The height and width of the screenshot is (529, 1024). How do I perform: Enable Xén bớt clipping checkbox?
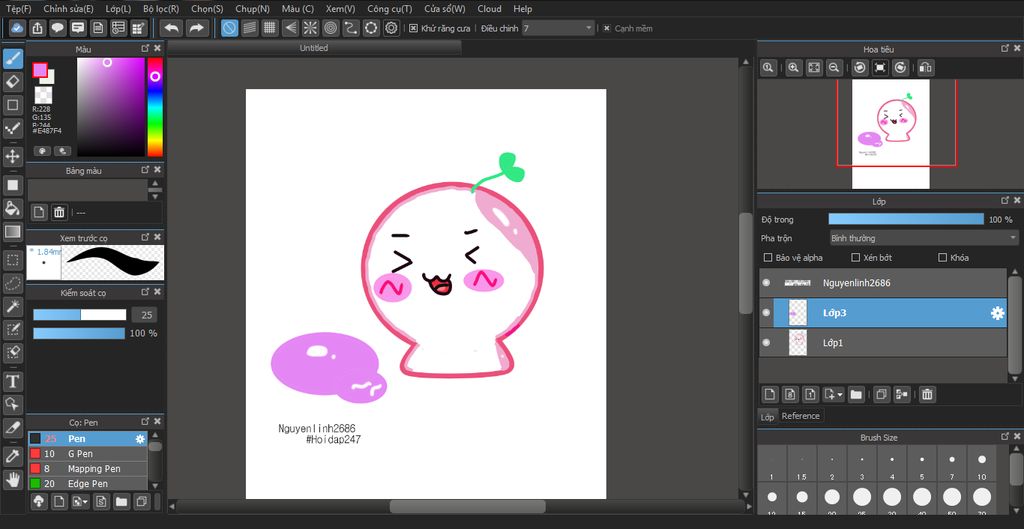[856, 258]
